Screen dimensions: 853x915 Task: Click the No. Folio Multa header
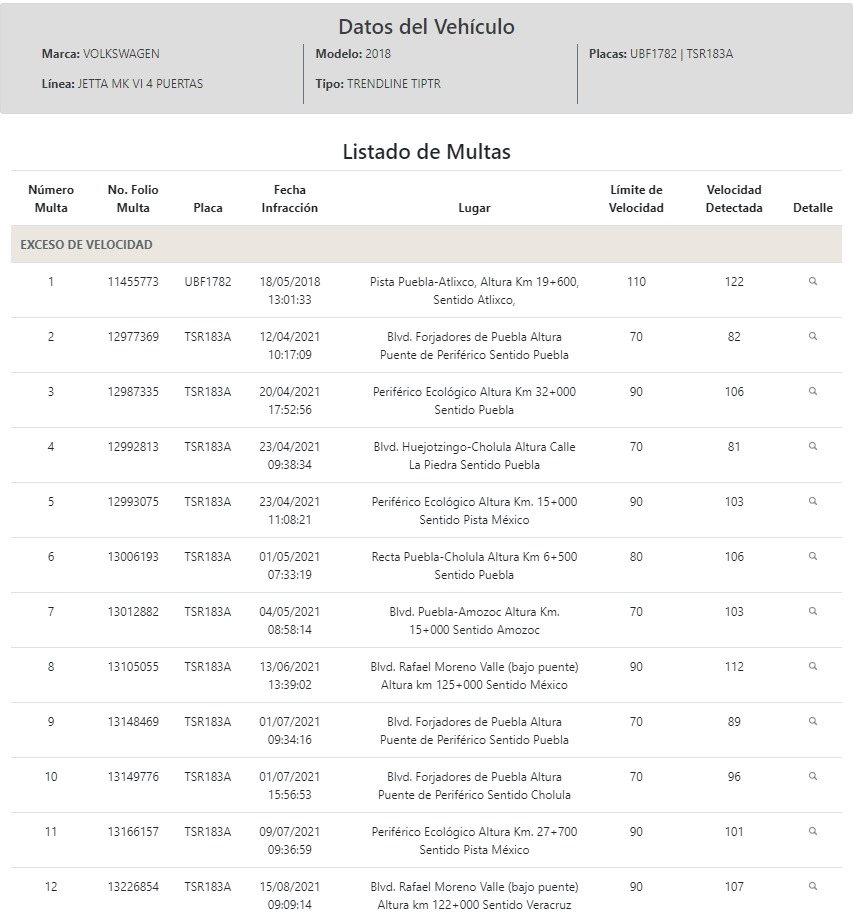133,198
